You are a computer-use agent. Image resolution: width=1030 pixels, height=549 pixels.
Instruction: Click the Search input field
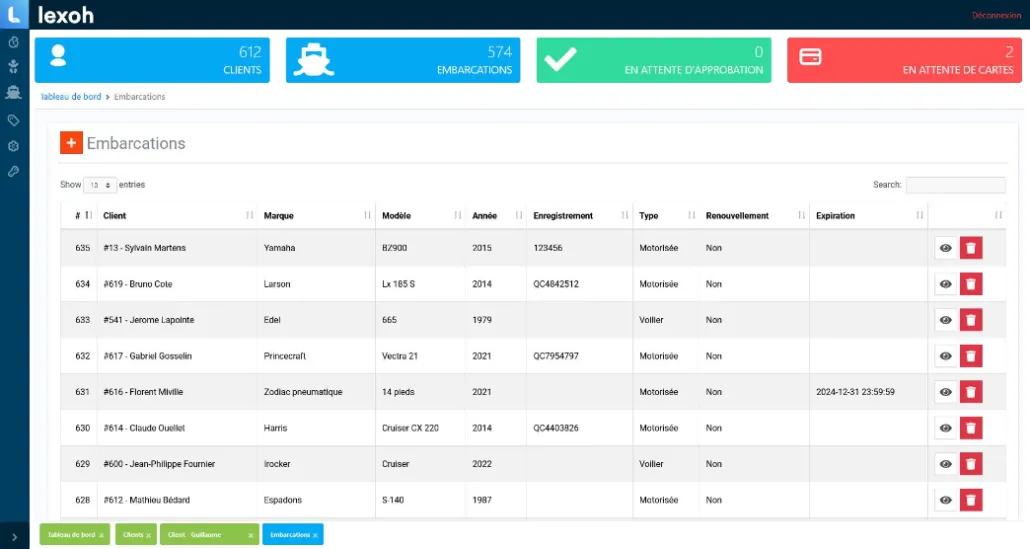[955, 185]
